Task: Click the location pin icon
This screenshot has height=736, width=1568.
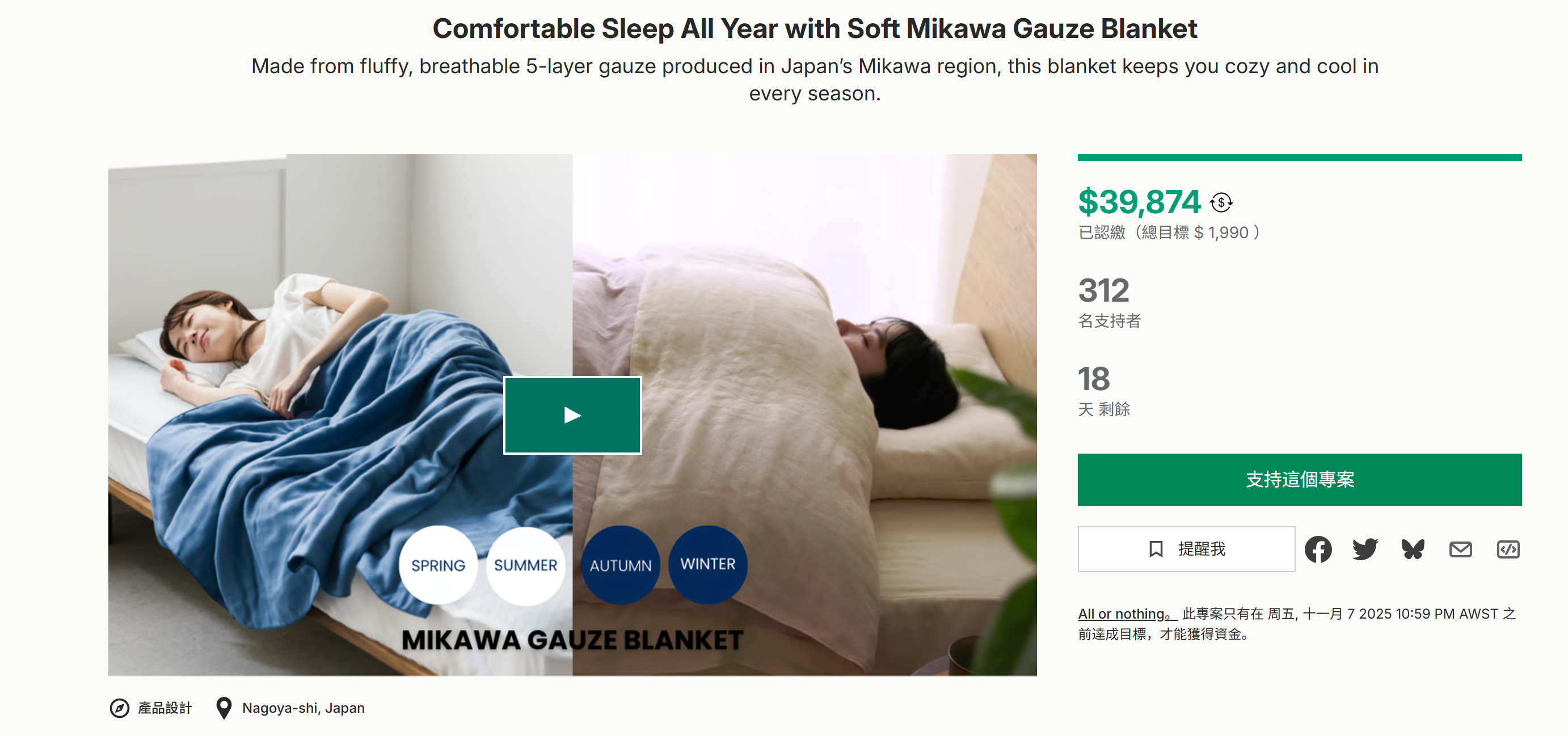Action: (224, 708)
